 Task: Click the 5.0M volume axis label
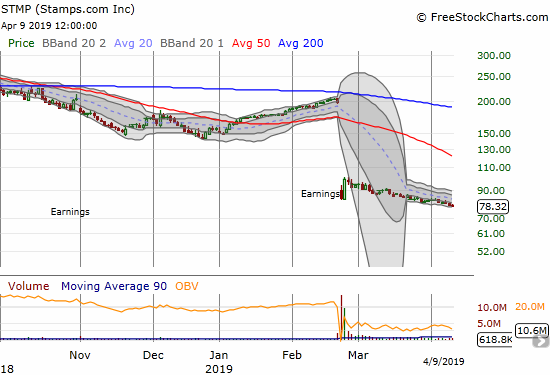pos(489,323)
